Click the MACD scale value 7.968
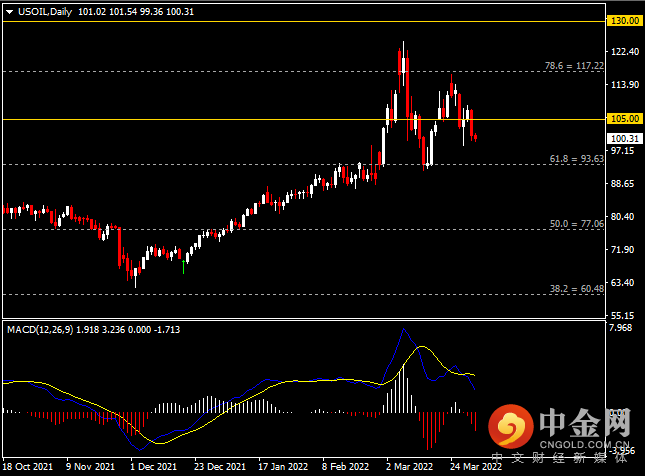Viewport: 645px width, 476px height. (620, 328)
